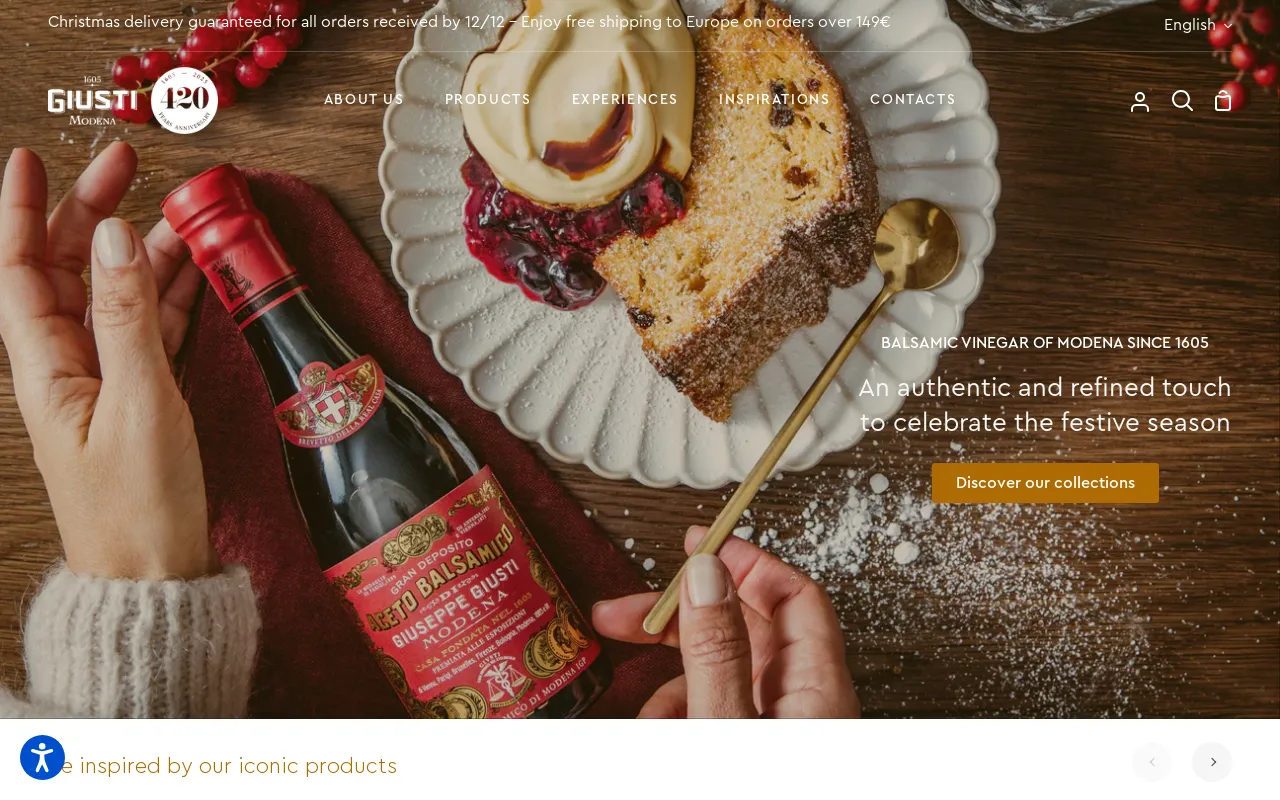Open the user account icon
The image size is (1280, 800).
pos(1140,101)
